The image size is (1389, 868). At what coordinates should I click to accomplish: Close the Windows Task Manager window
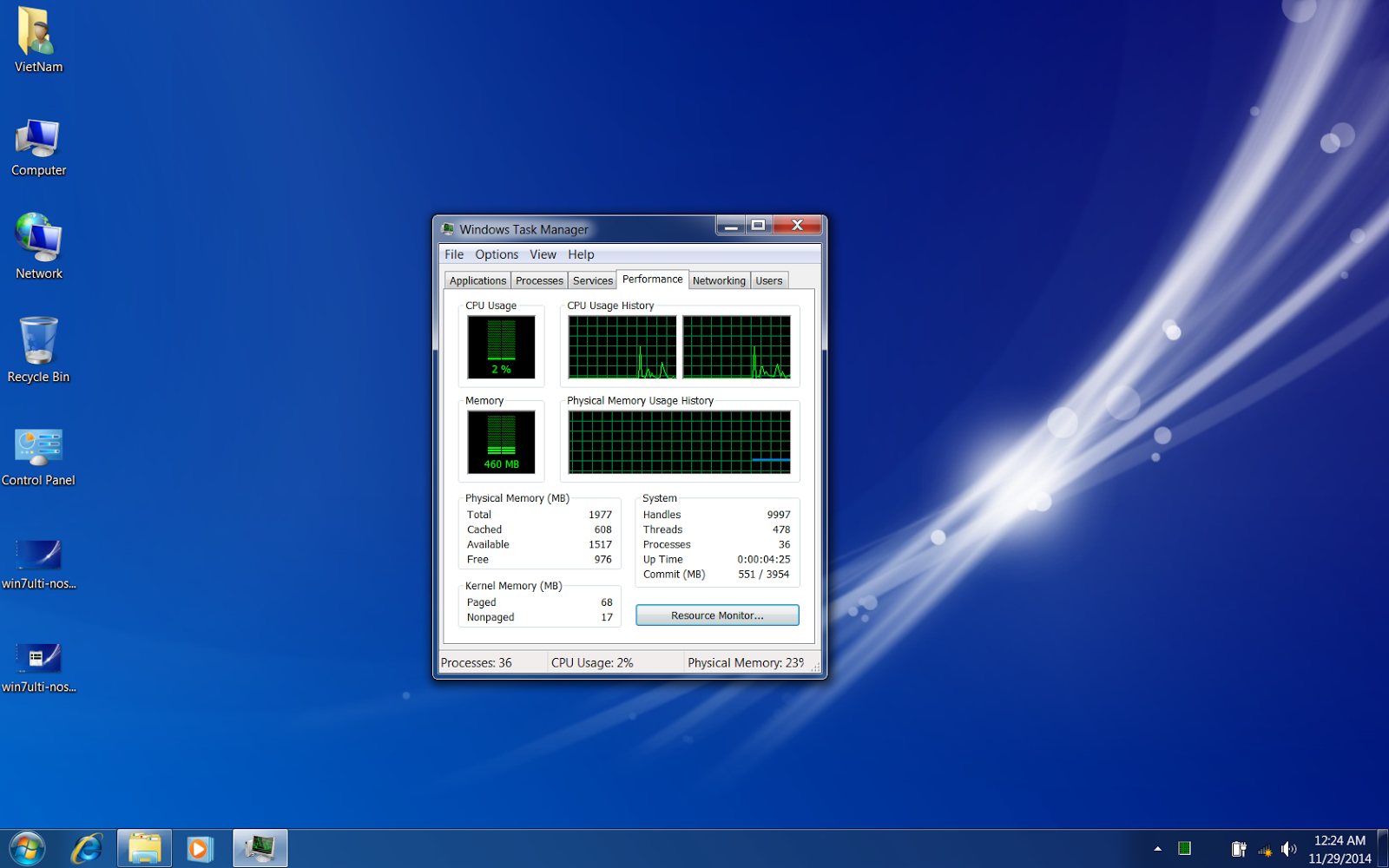[797, 226]
